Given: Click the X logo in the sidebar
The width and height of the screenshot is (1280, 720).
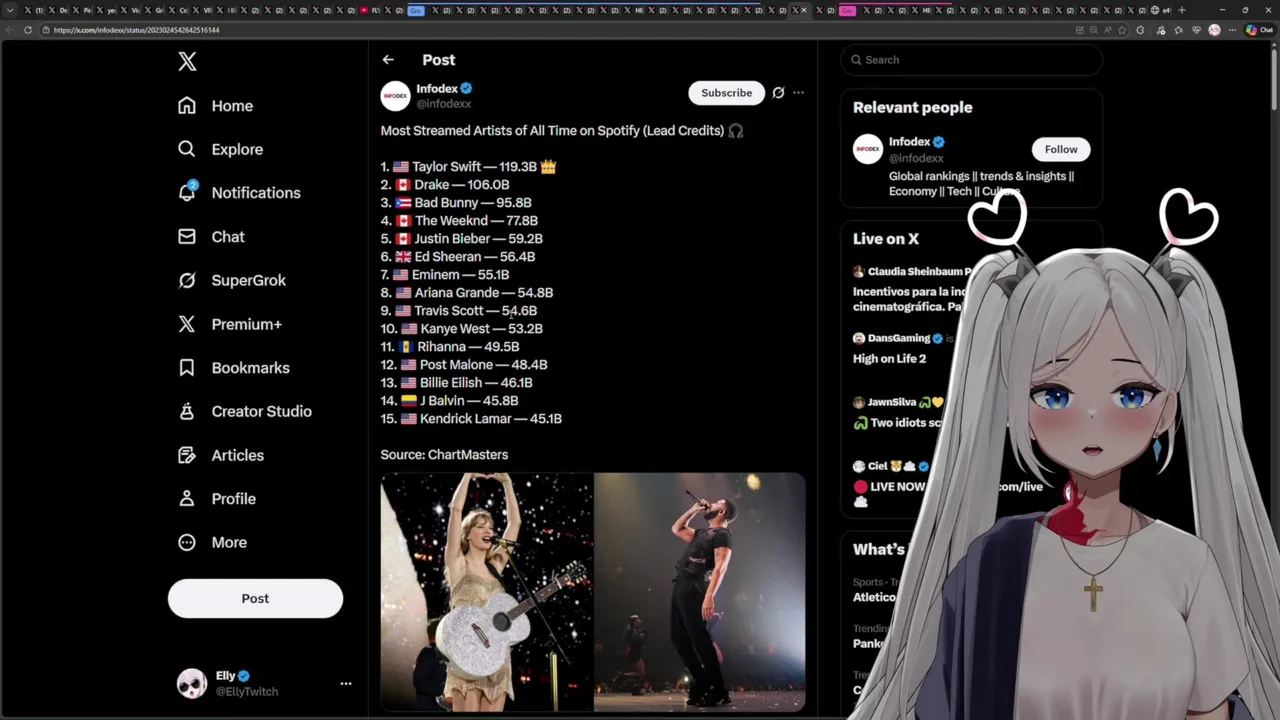Looking at the screenshot, I should pos(187,62).
